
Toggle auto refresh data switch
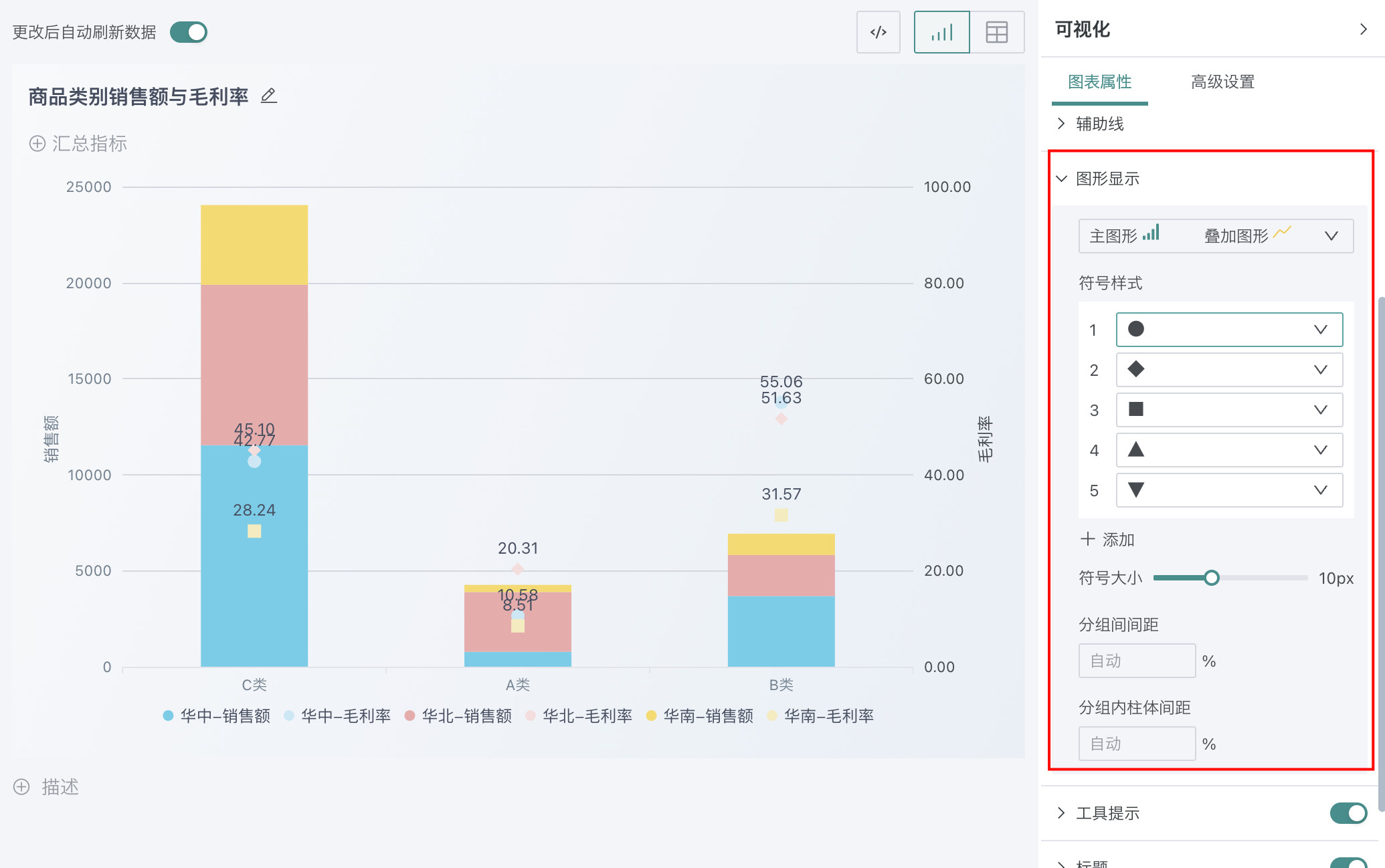188,32
